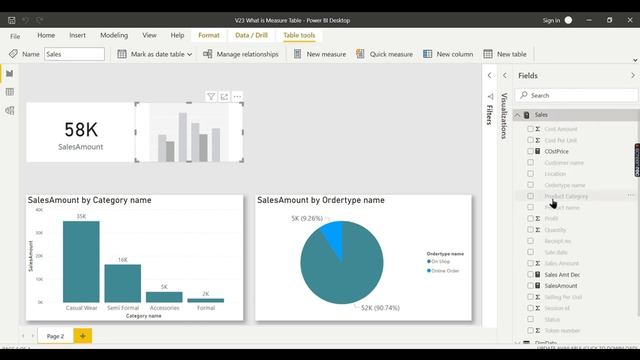
Task: Select the Page 2 tab
Action: [x=56, y=336]
